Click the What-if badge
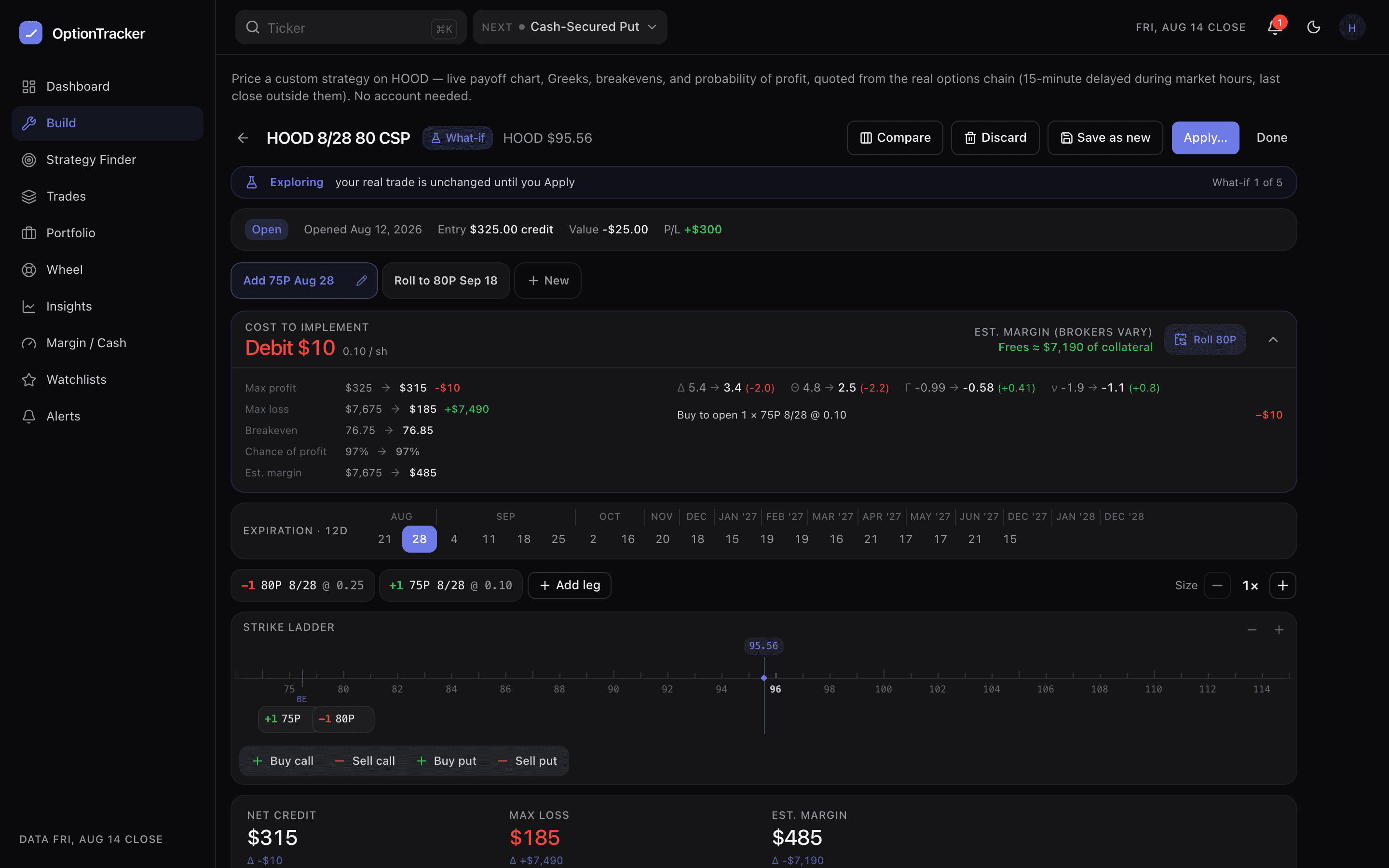The height and width of the screenshot is (868, 1389). coord(457,138)
